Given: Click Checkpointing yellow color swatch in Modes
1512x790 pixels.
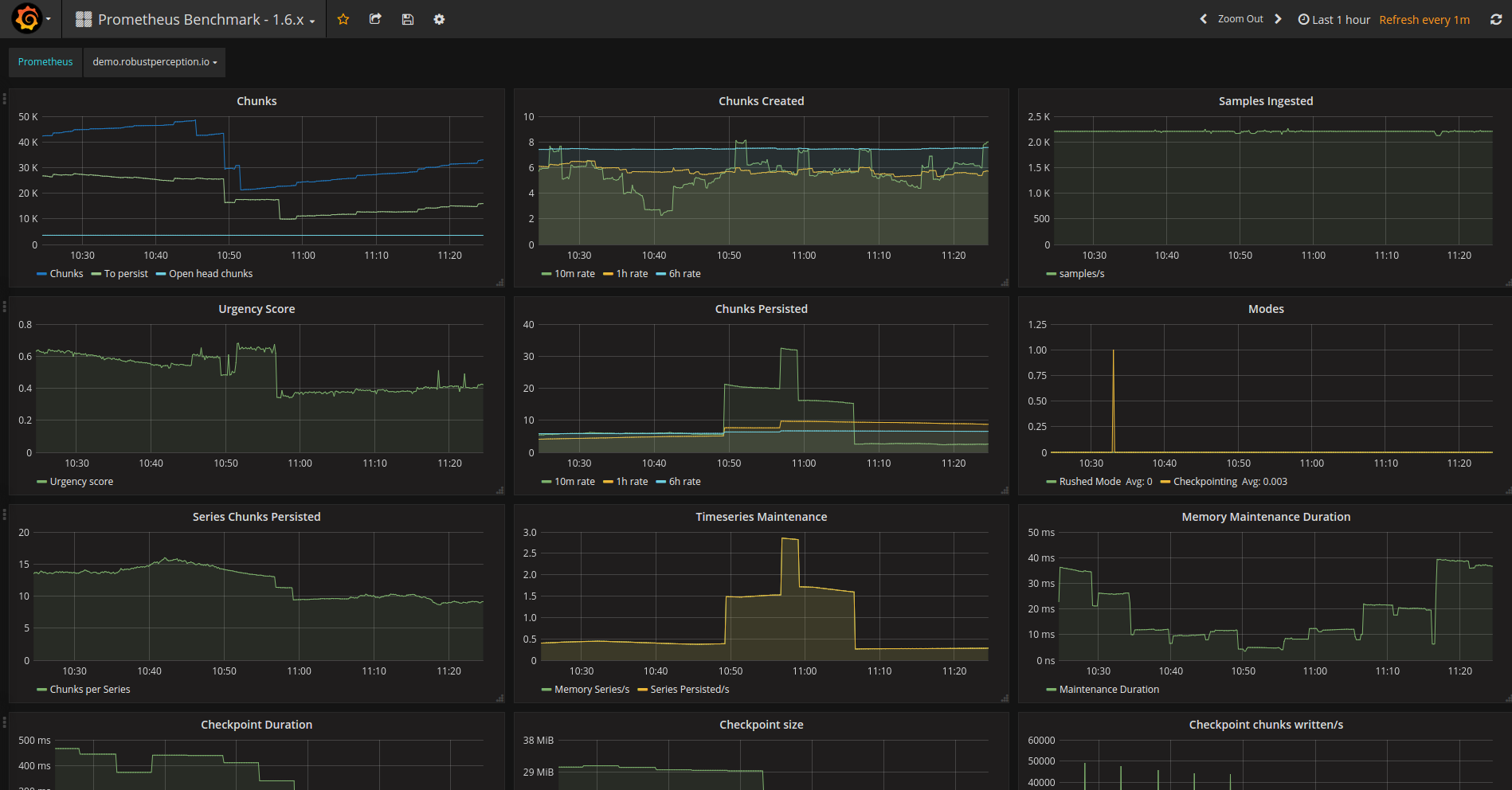Looking at the screenshot, I should pos(1165,482).
